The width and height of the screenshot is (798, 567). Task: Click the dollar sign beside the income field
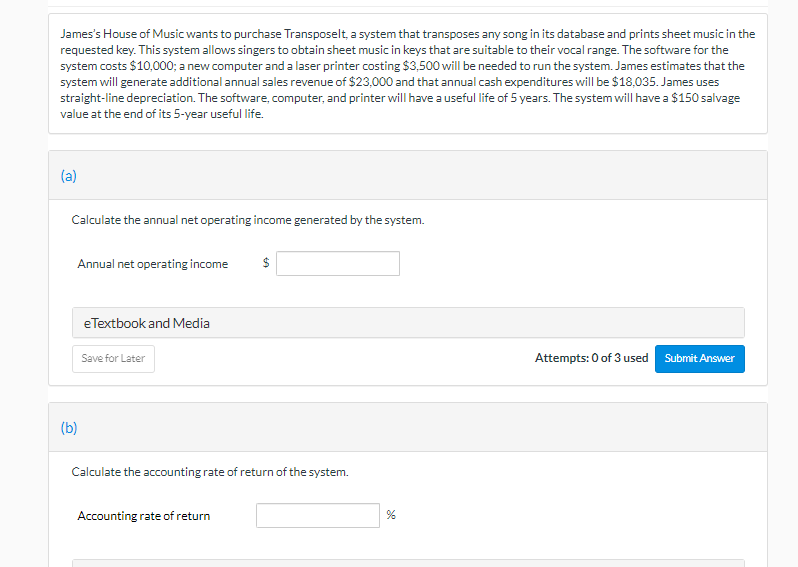click(265, 264)
